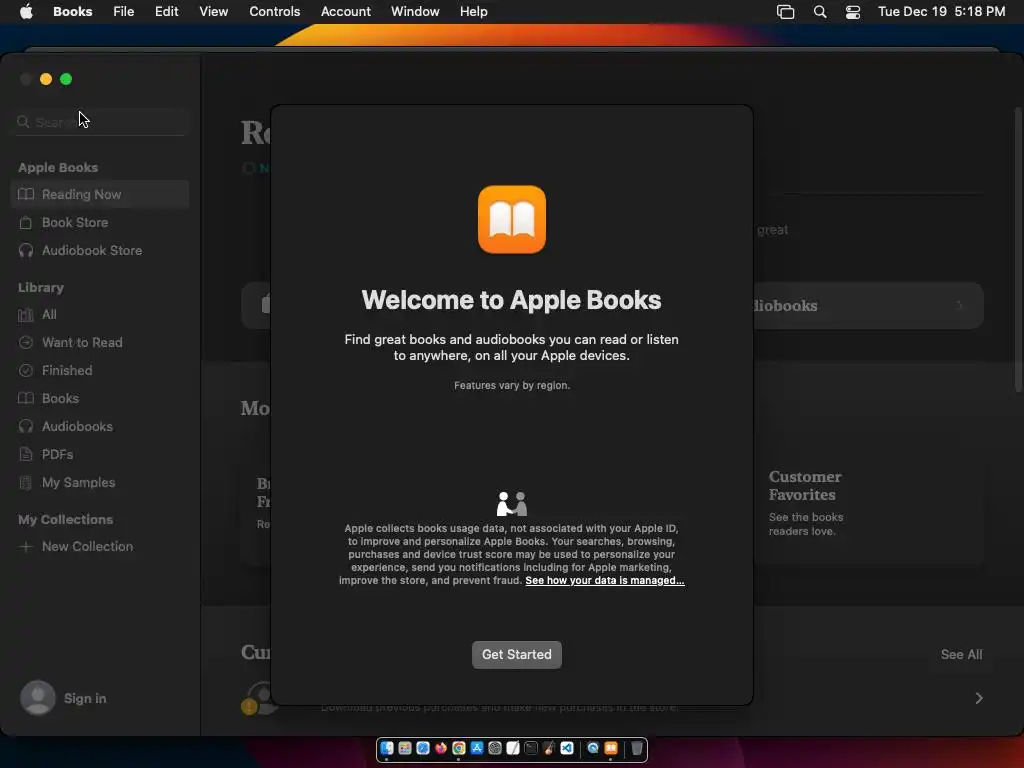1024x768 pixels.
Task: Open Finder from the Dock
Action: 387,748
